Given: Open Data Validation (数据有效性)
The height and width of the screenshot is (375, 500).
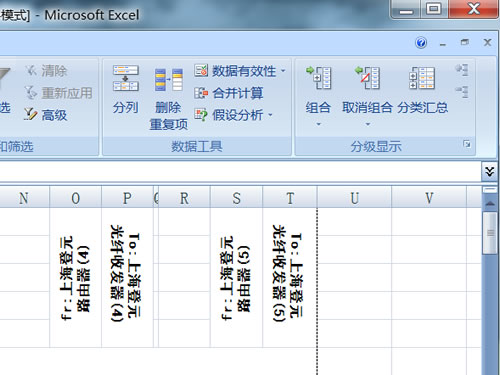Looking at the screenshot, I should [x=235, y=71].
